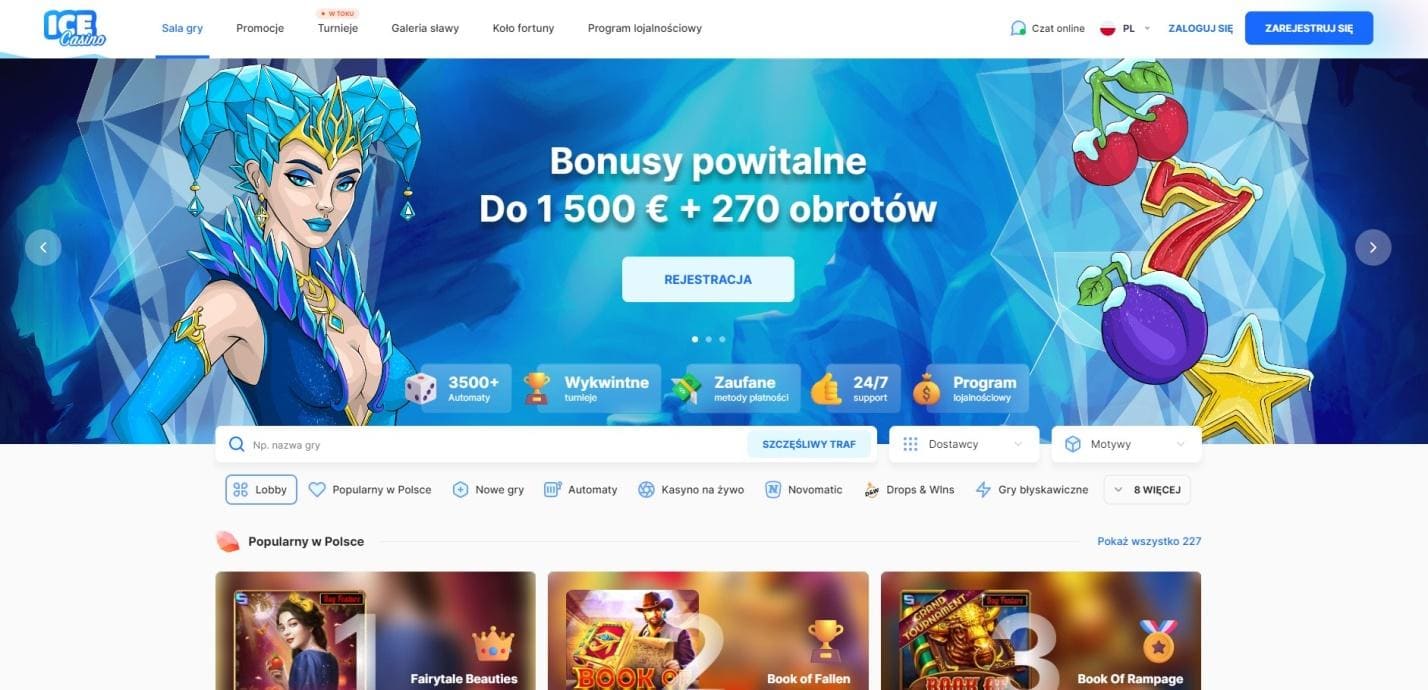Go to next banner slide arrow
Screen dimensions: 1428x690
click(x=1373, y=247)
